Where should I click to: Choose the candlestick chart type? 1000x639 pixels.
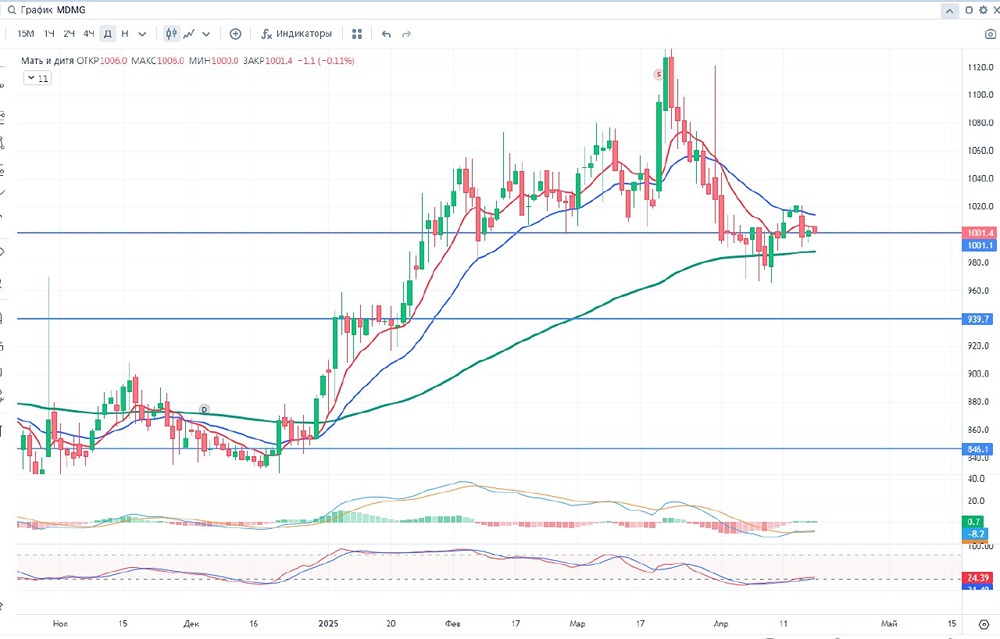point(171,34)
